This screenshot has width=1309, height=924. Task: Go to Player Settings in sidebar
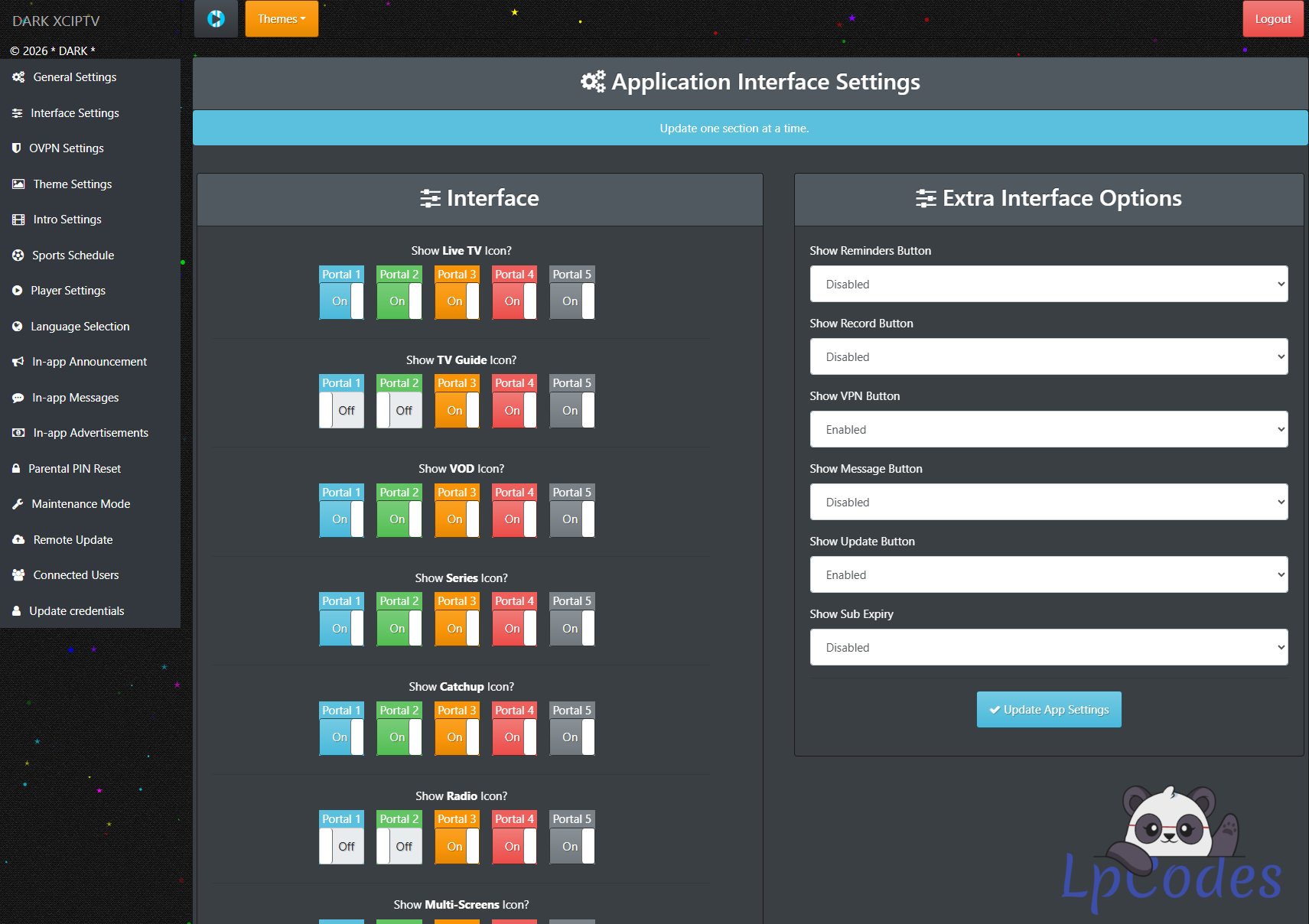68,291
